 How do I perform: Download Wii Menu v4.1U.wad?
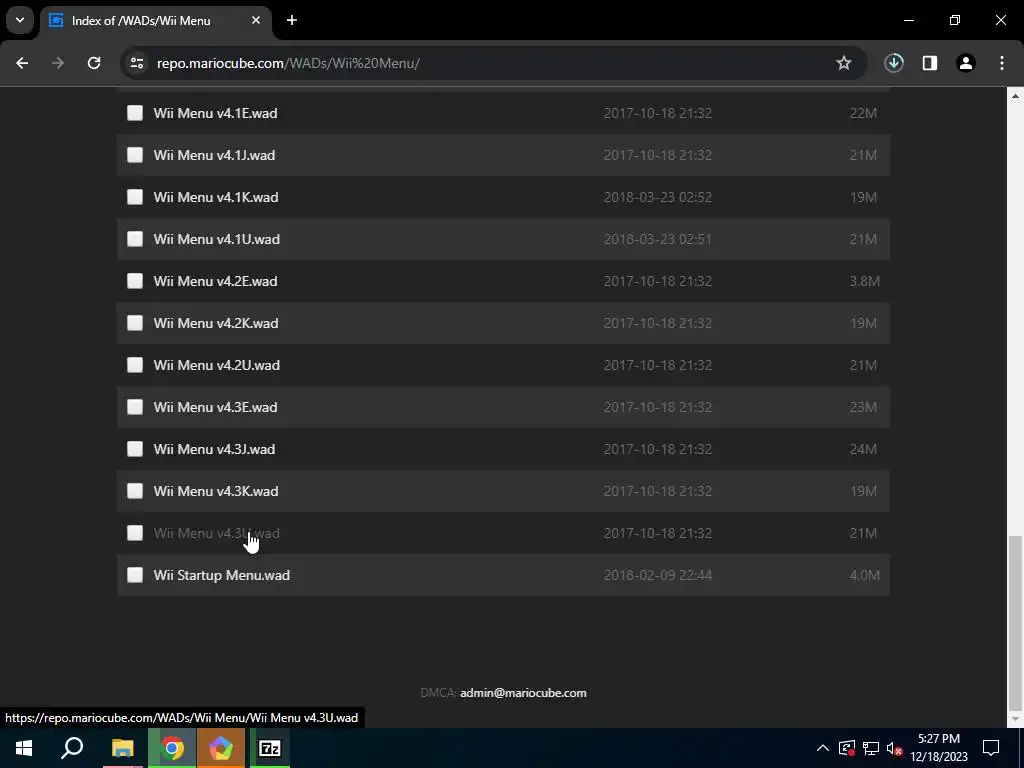pyautogui.click(x=216, y=239)
